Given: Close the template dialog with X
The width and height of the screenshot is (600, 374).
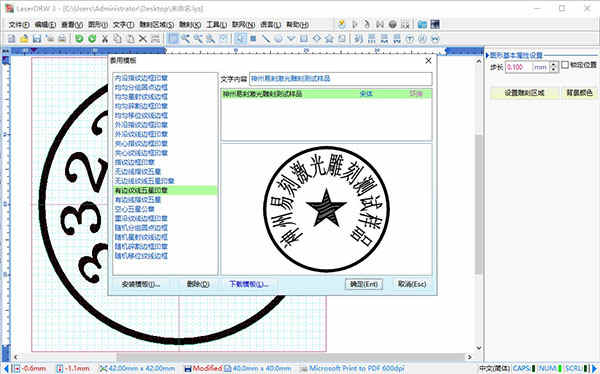Looking at the screenshot, I should pyautogui.click(x=428, y=60).
